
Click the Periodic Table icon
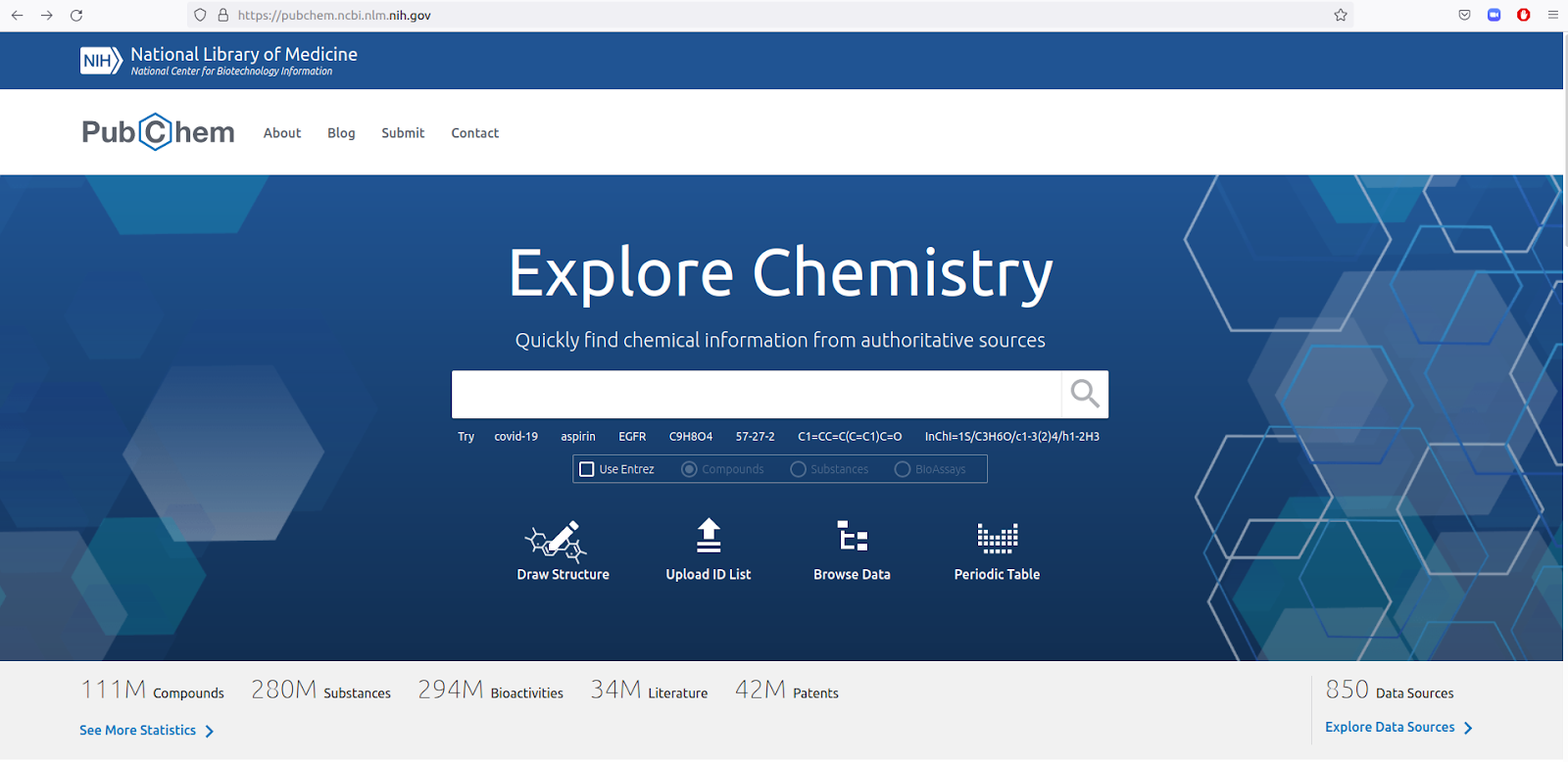pos(998,538)
